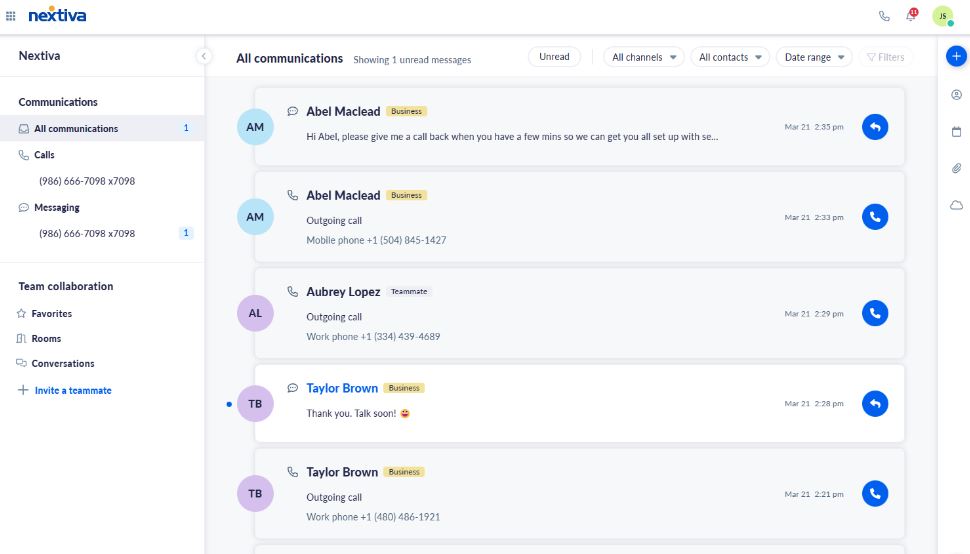Open the calendar icon in right rail
Screen dimensions: 970x554
[956, 132]
